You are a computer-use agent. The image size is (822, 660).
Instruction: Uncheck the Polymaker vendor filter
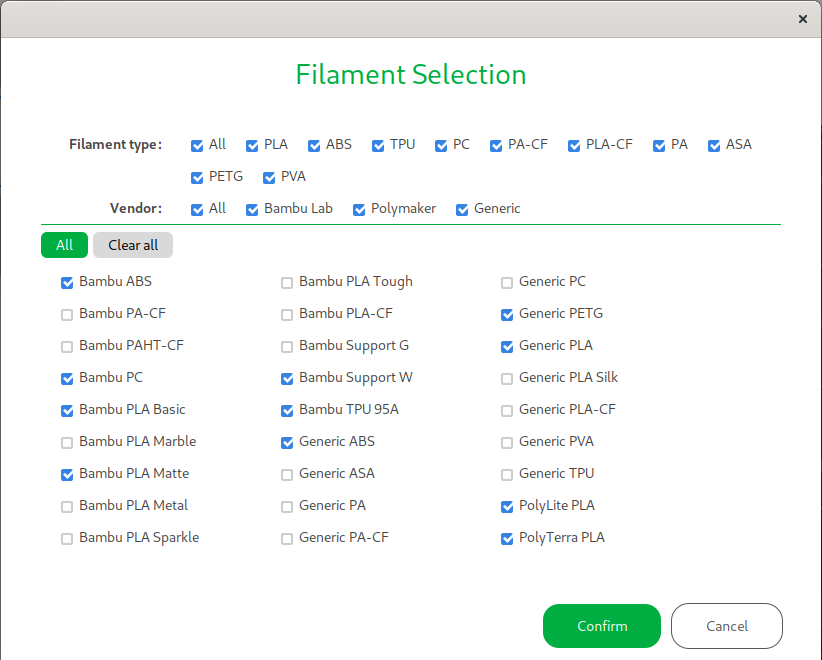point(359,210)
